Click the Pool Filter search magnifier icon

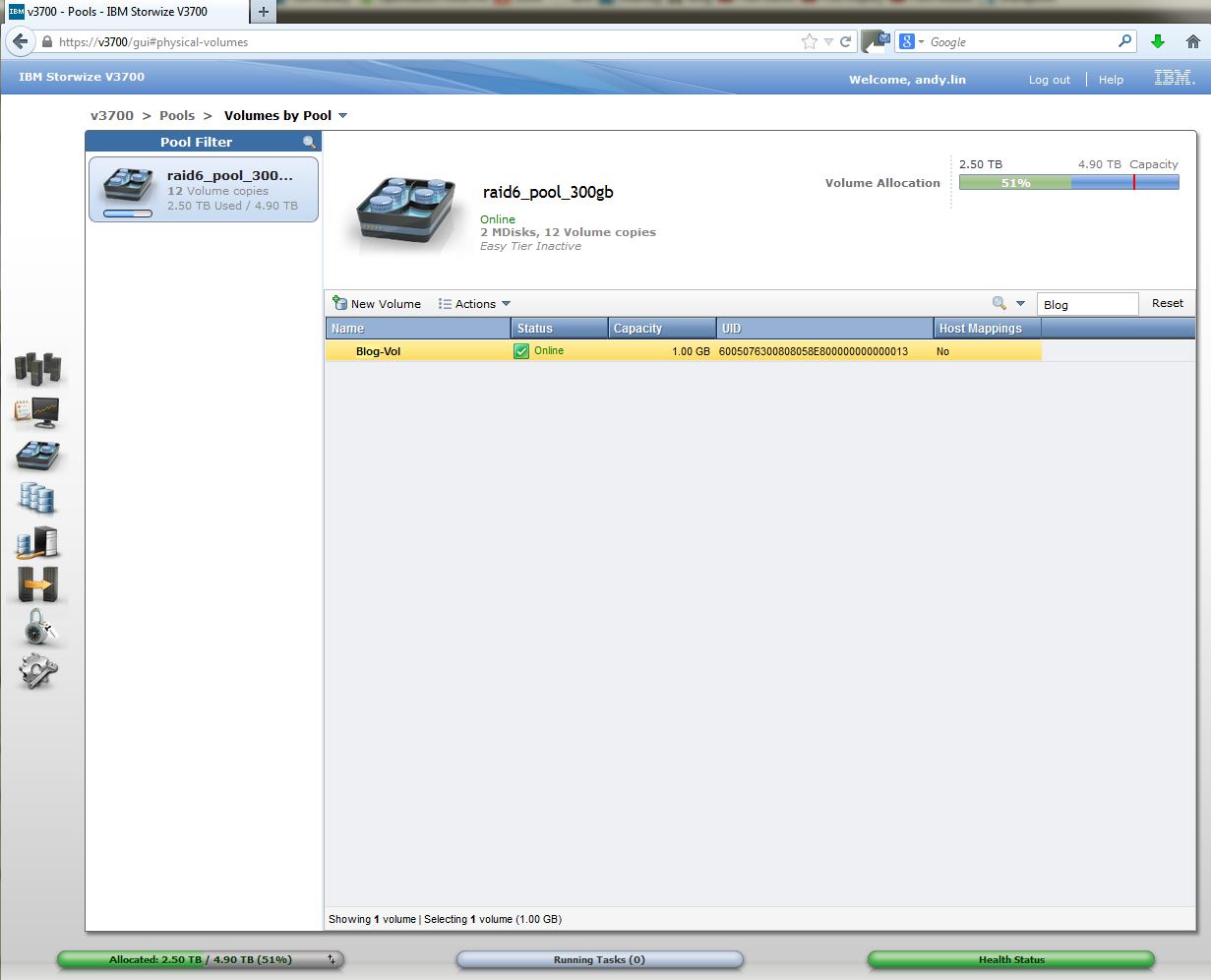pyautogui.click(x=309, y=143)
